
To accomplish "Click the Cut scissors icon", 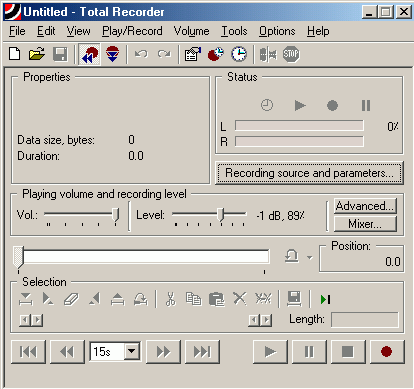I will point(170,299).
